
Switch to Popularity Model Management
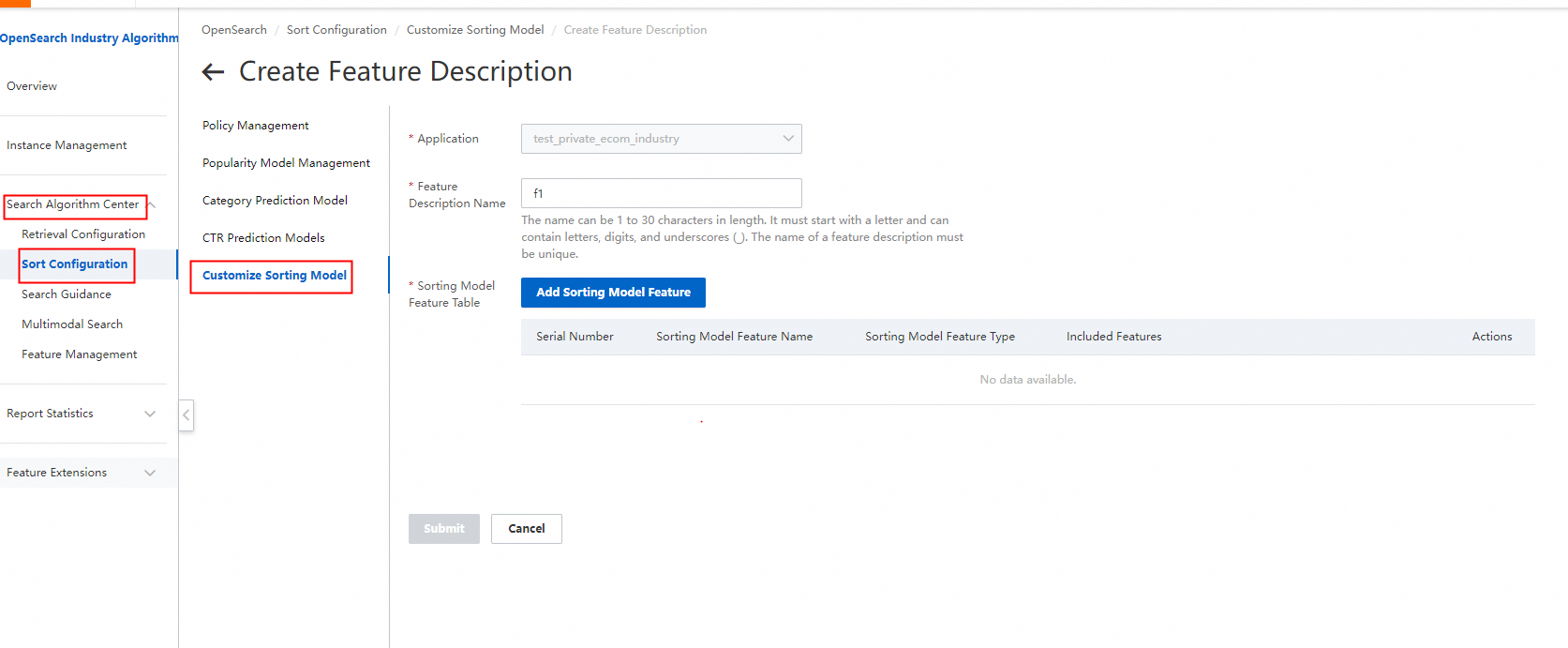(287, 163)
